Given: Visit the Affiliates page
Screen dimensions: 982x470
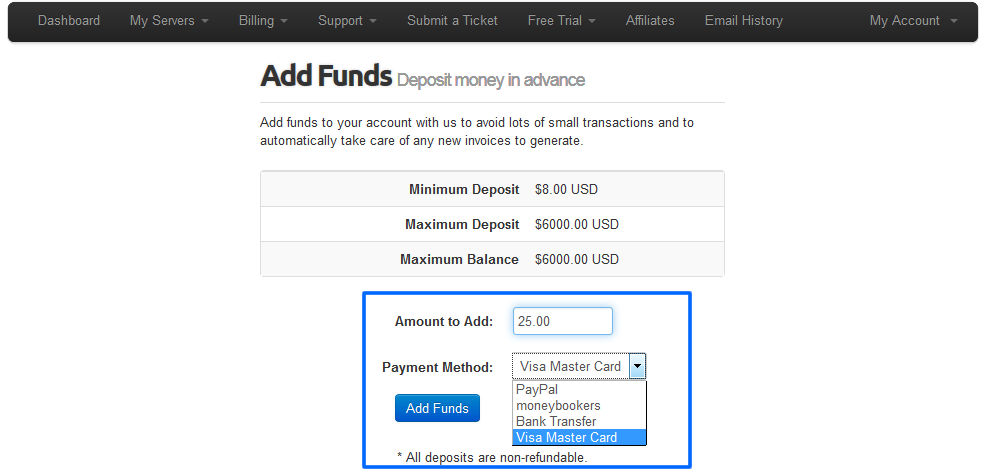Looking at the screenshot, I should tap(650, 21).
